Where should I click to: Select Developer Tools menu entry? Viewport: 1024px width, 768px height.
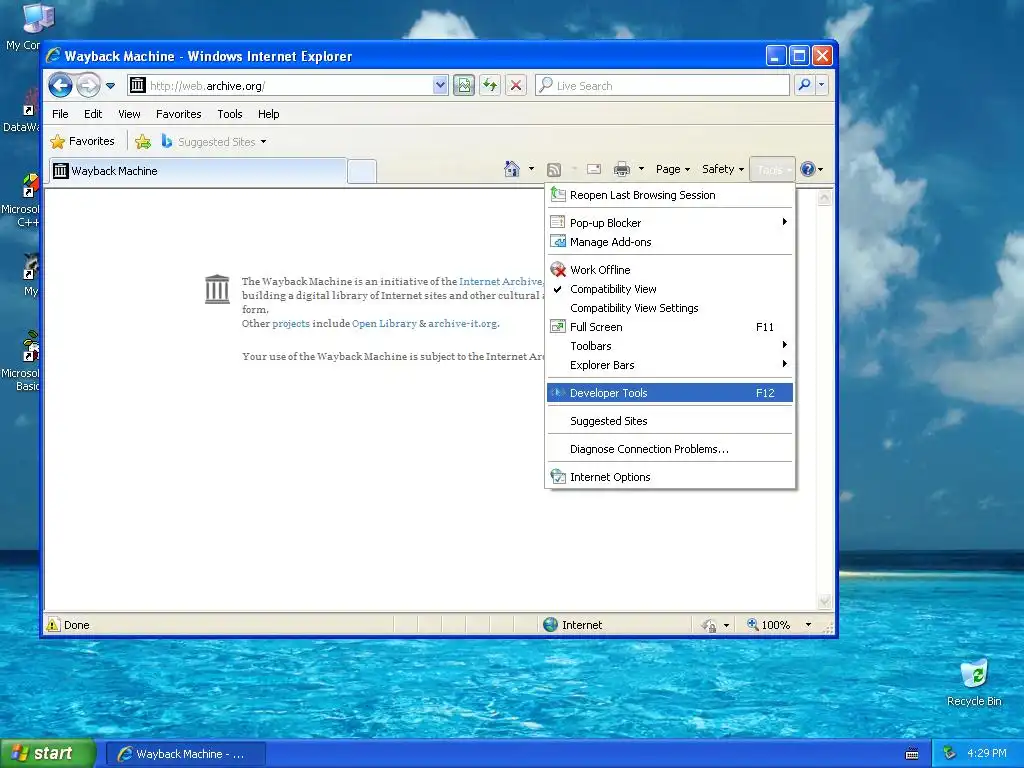pyautogui.click(x=670, y=392)
